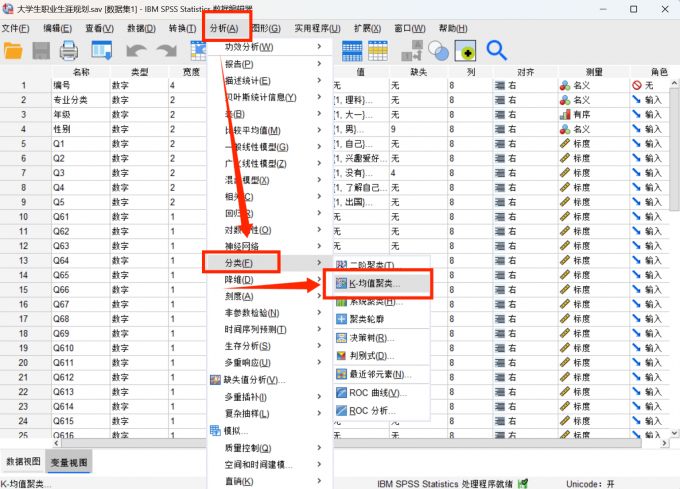Expand the 功效分析 submenu arrow
680x489 pixels.
(x=319, y=46)
